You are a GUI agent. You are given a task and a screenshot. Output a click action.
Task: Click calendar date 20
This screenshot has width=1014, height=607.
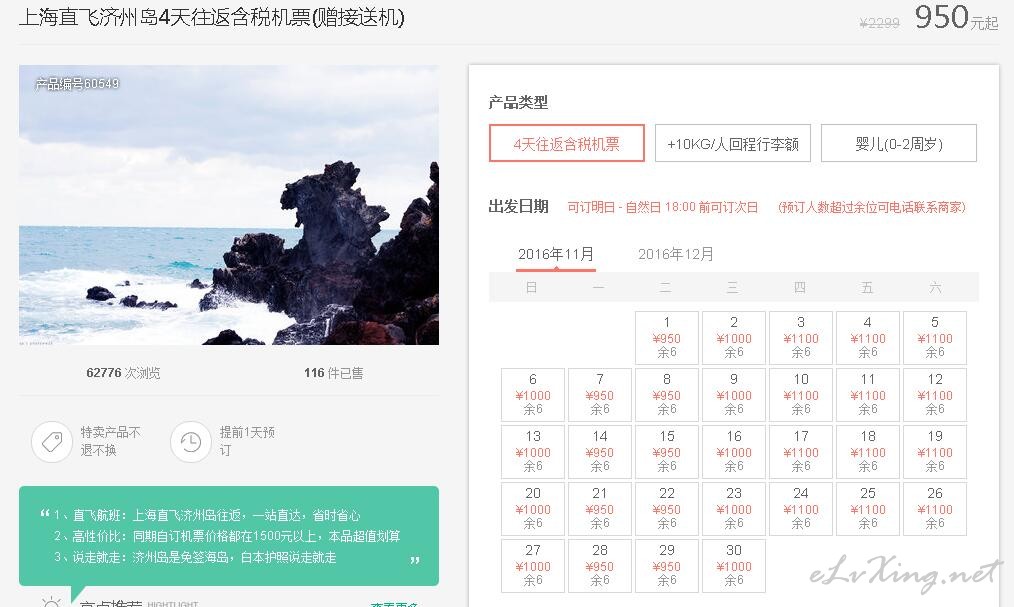click(x=533, y=508)
